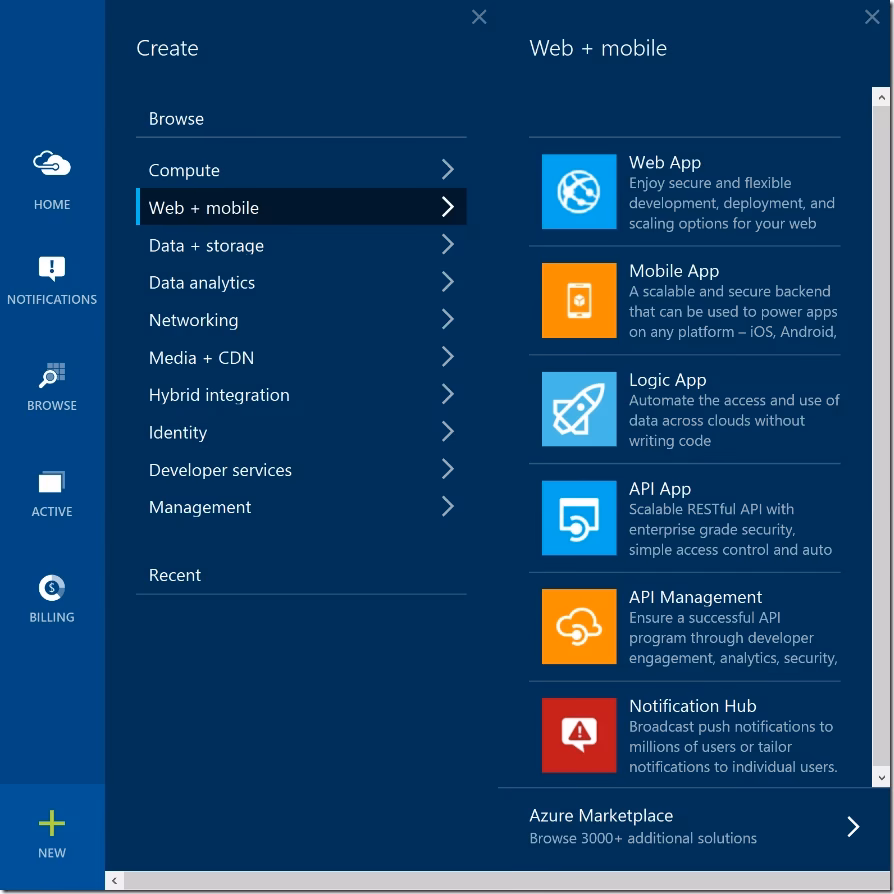Click the Web App title
Image resolution: width=894 pixels, height=894 pixels.
(665, 162)
